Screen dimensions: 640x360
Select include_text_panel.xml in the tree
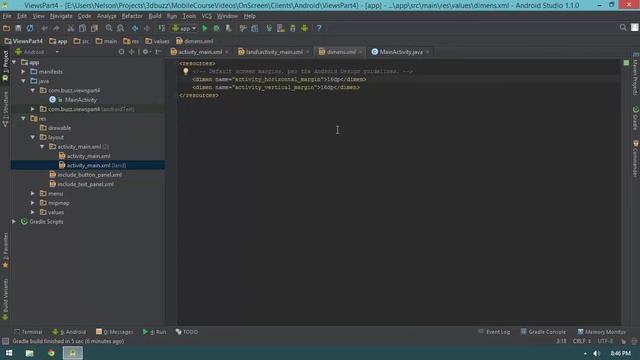[85, 184]
